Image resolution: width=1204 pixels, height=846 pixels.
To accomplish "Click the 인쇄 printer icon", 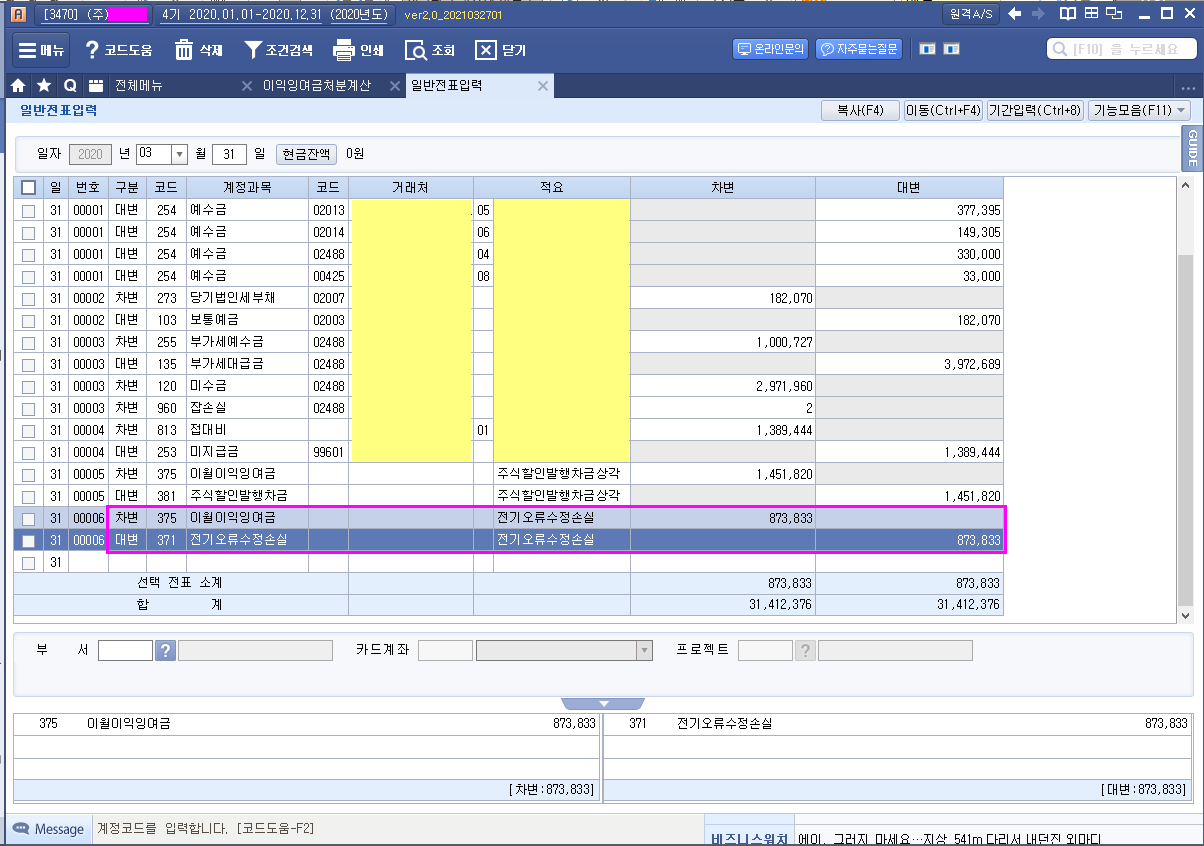I will click(x=344, y=50).
